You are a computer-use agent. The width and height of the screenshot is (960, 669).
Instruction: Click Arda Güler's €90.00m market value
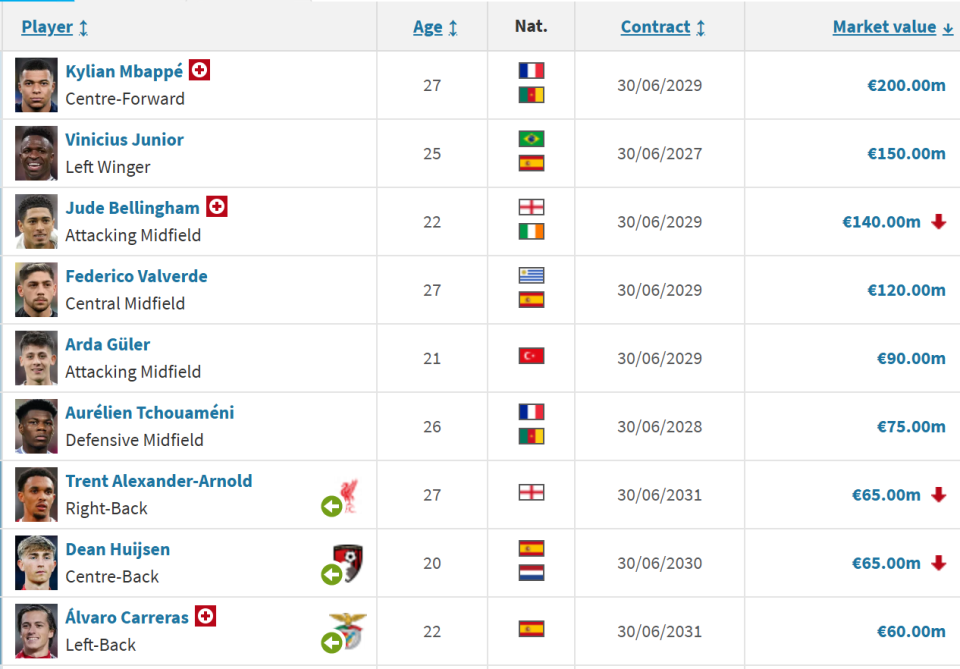pos(910,358)
